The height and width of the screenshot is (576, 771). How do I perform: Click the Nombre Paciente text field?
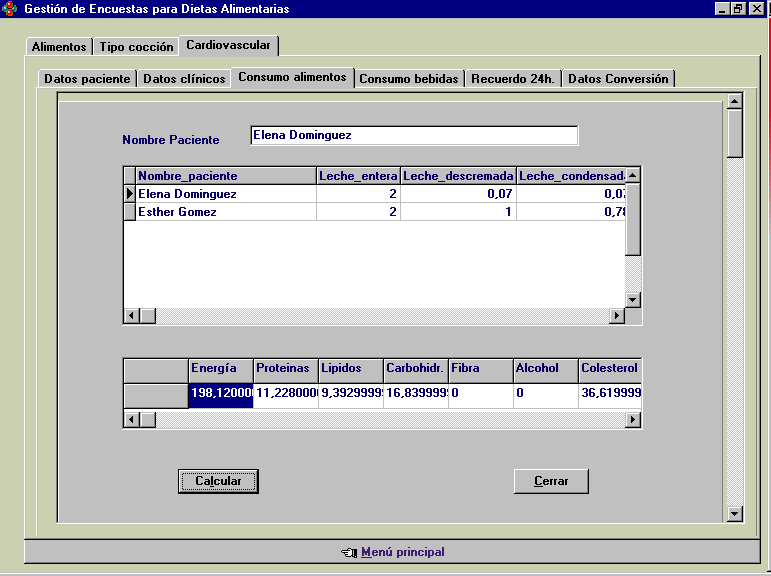click(413, 135)
